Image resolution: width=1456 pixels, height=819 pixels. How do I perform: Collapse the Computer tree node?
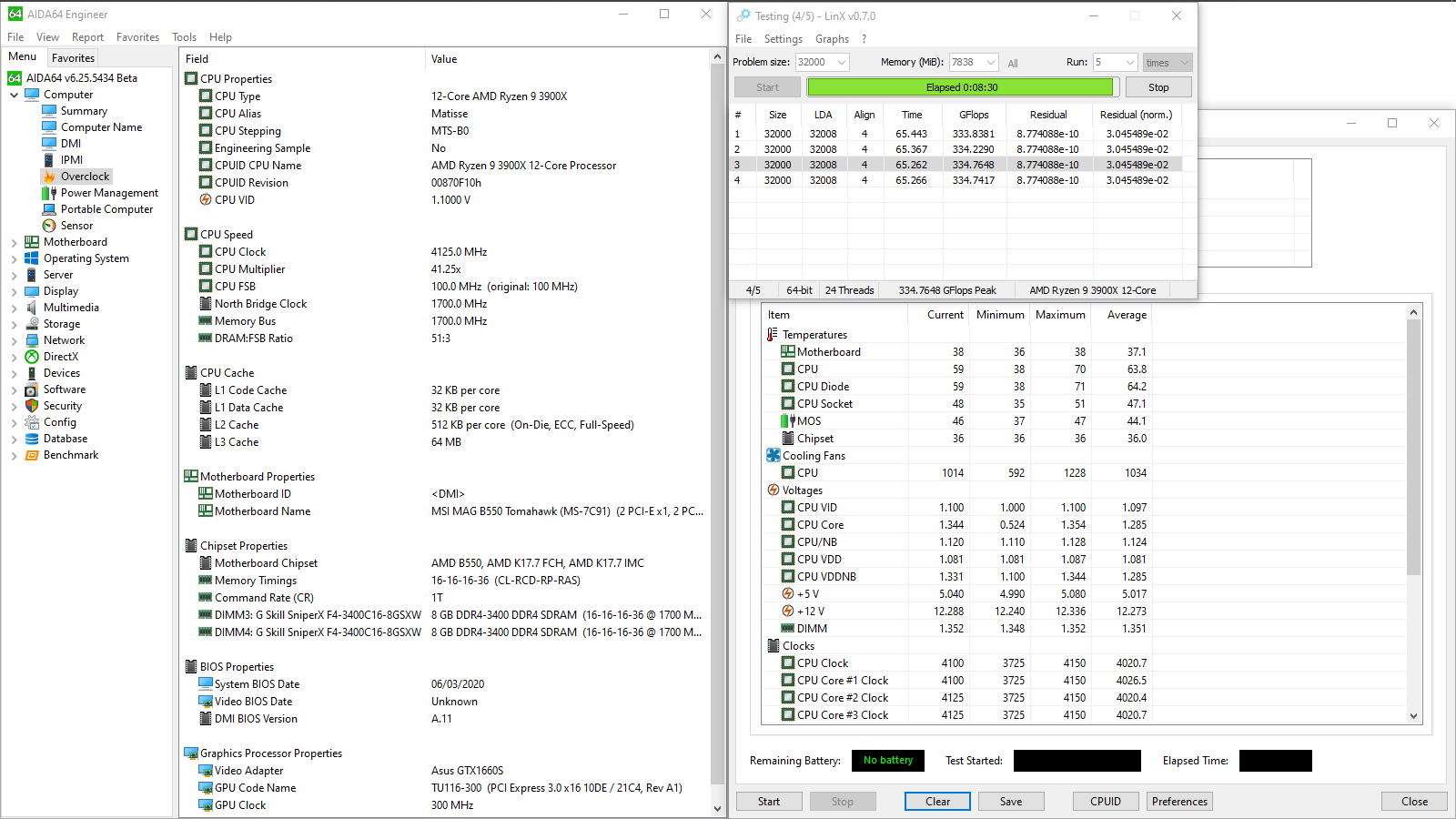[x=14, y=95]
